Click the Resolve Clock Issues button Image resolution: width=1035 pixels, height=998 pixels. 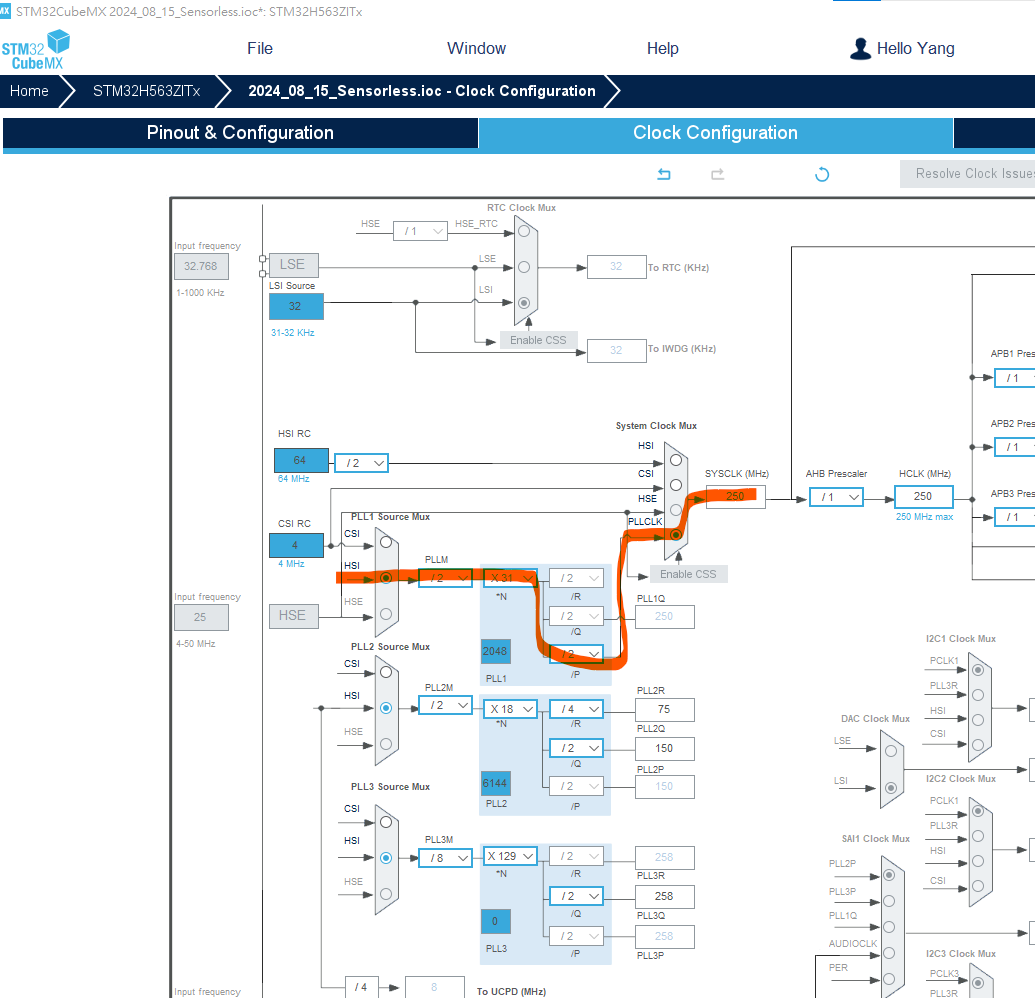(968, 174)
